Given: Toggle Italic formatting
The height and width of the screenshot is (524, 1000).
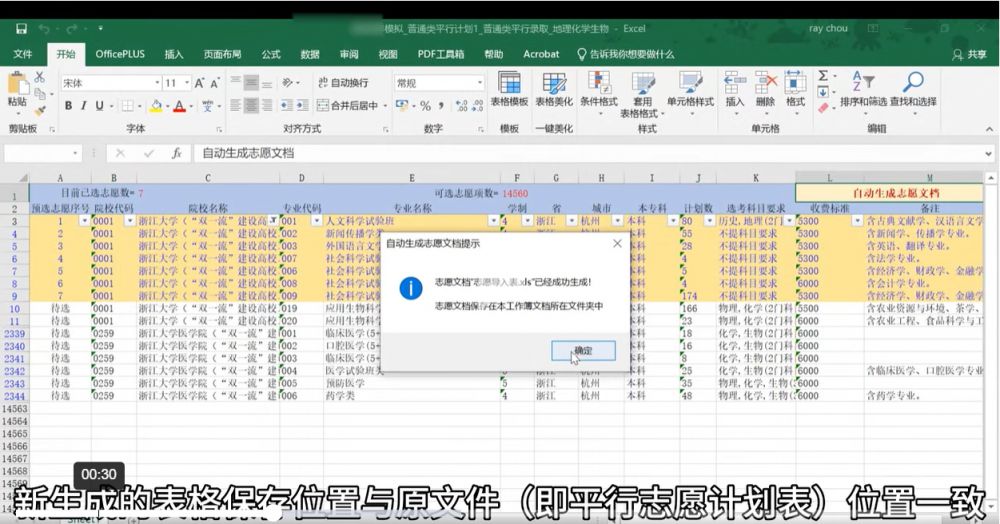Looking at the screenshot, I should 84,106.
